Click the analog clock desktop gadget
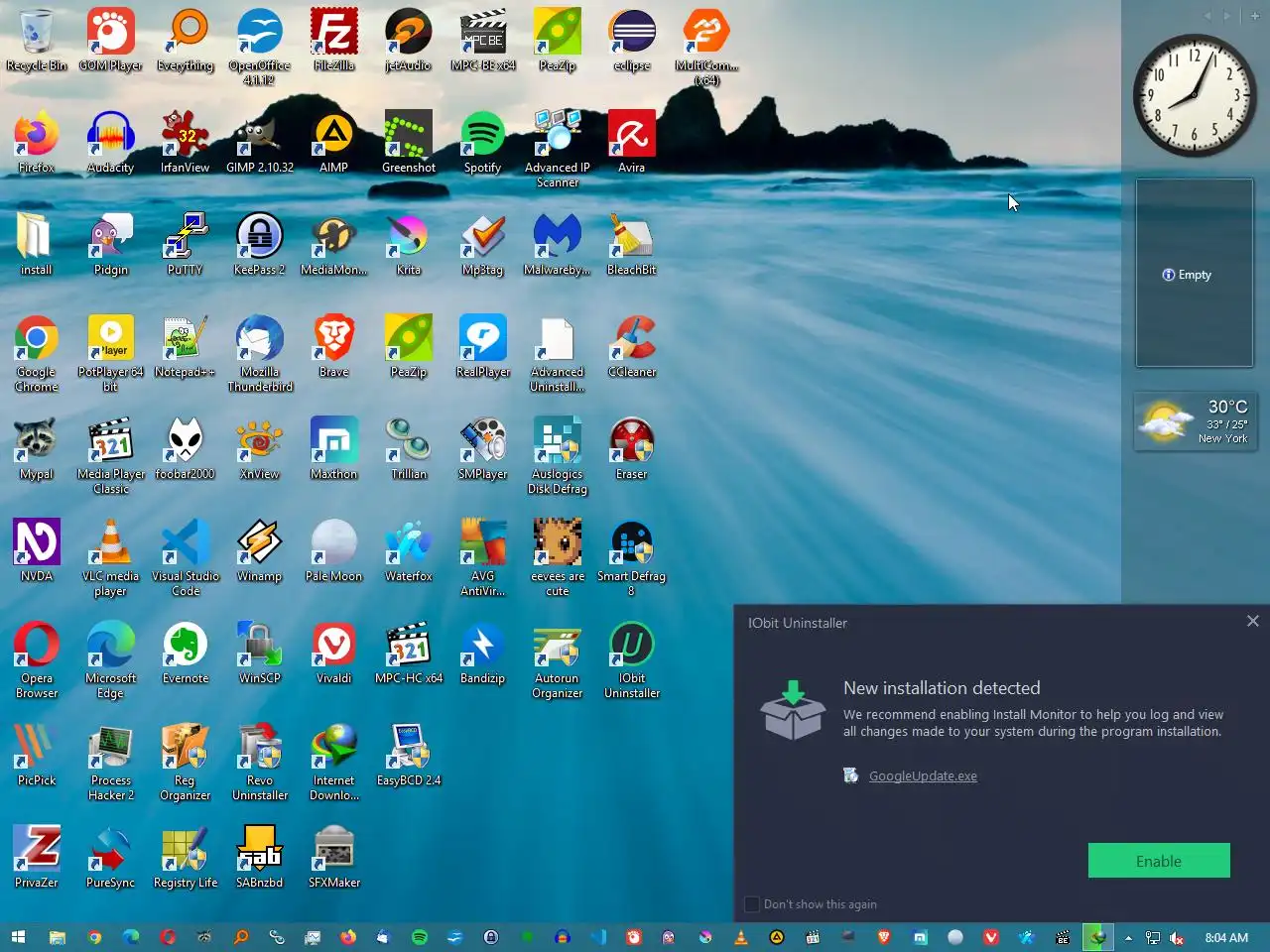The height and width of the screenshot is (952, 1270). pos(1195,95)
